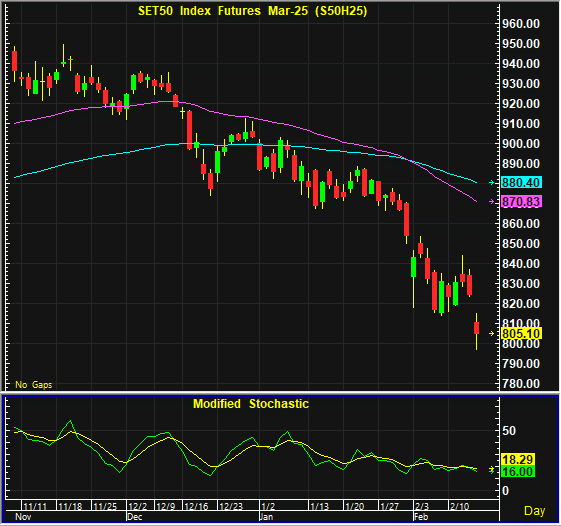Click the 960.00 price scale label

click(x=521, y=24)
